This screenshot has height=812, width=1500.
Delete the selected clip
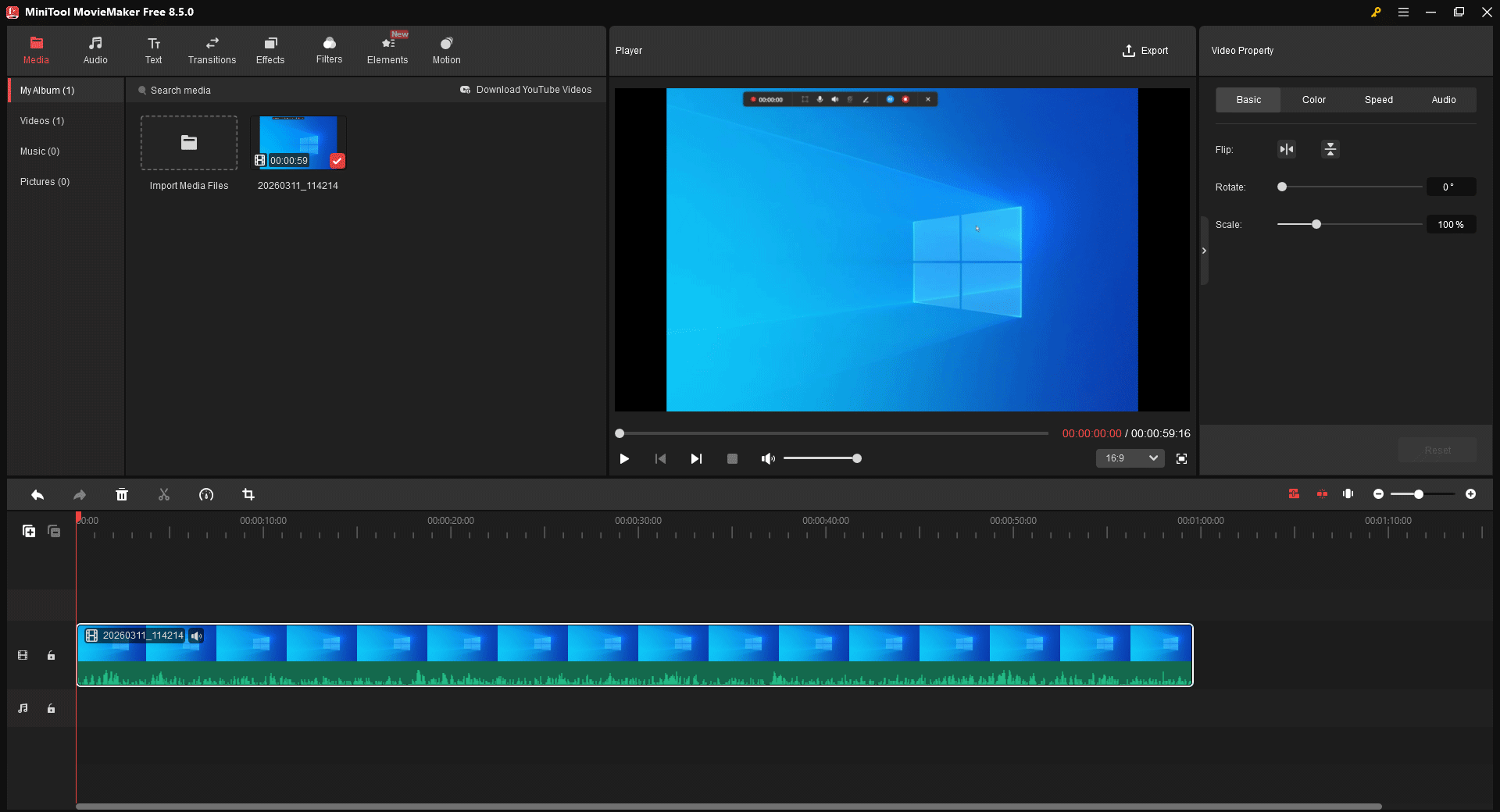[x=122, y=494]
